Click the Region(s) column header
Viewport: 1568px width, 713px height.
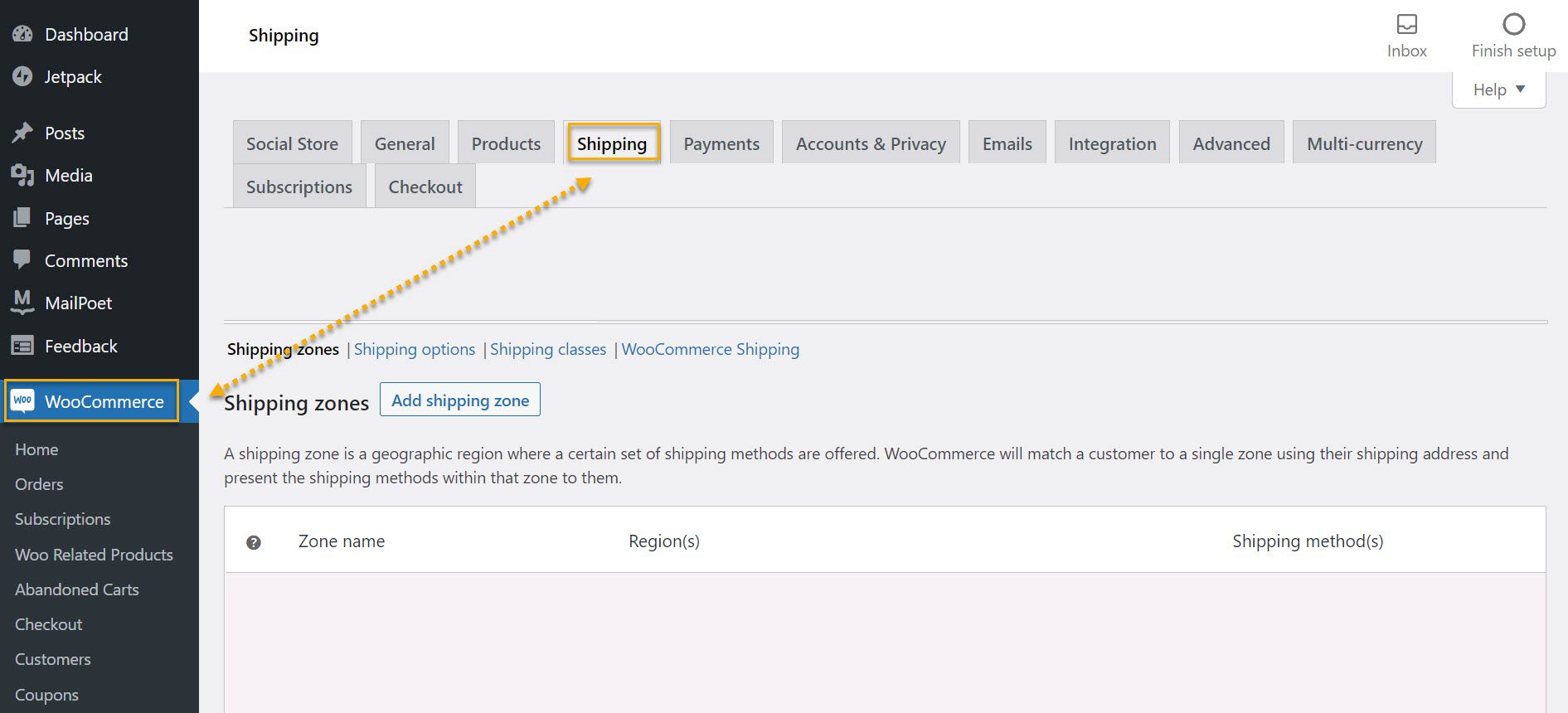pyautogui.click(x=664, y=541)
